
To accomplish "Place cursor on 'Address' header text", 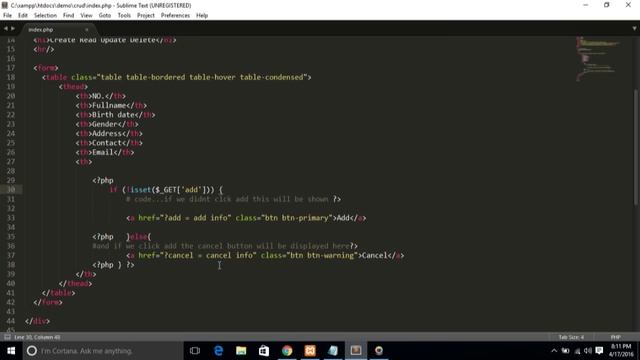I will point(107,133).
